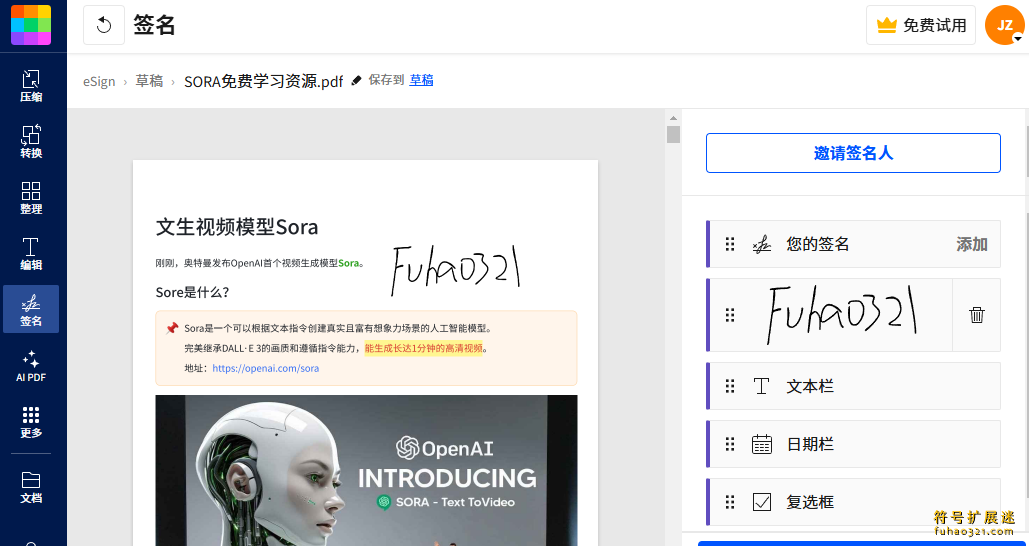Click the 草稿 breadcrumb item

pos(149,81)
